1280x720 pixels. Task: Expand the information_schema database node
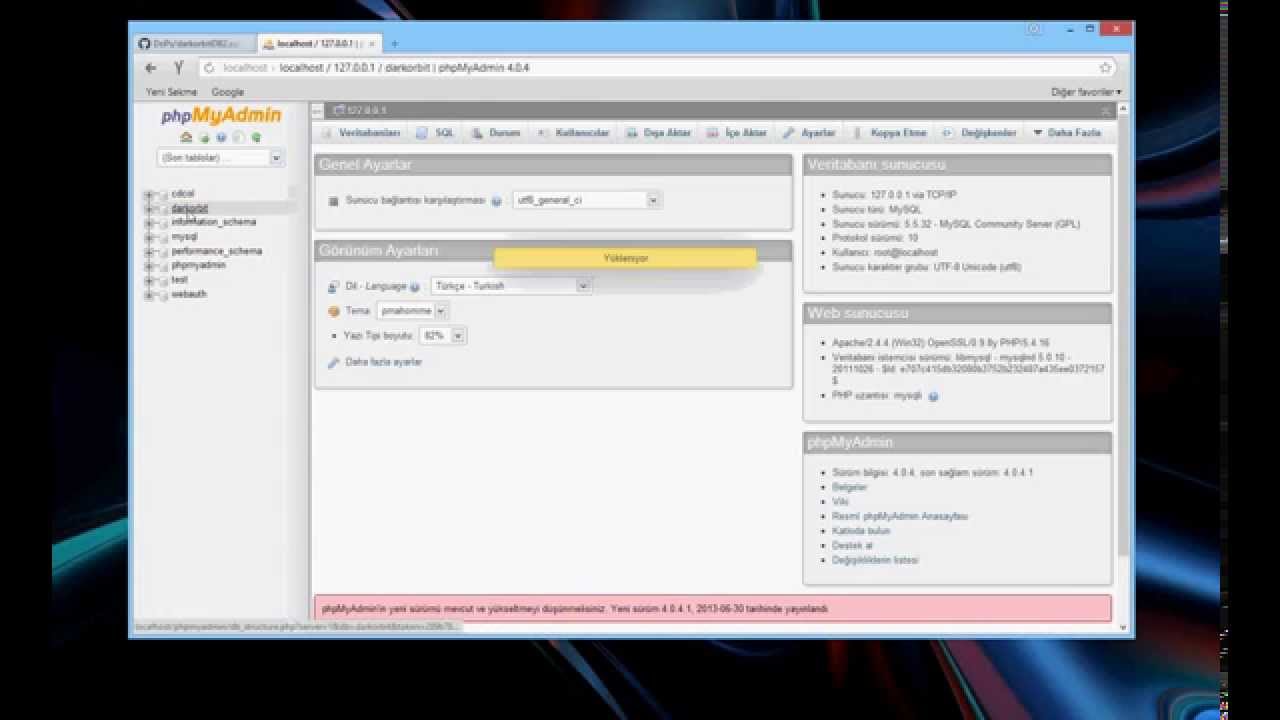(x=149, y=223)
